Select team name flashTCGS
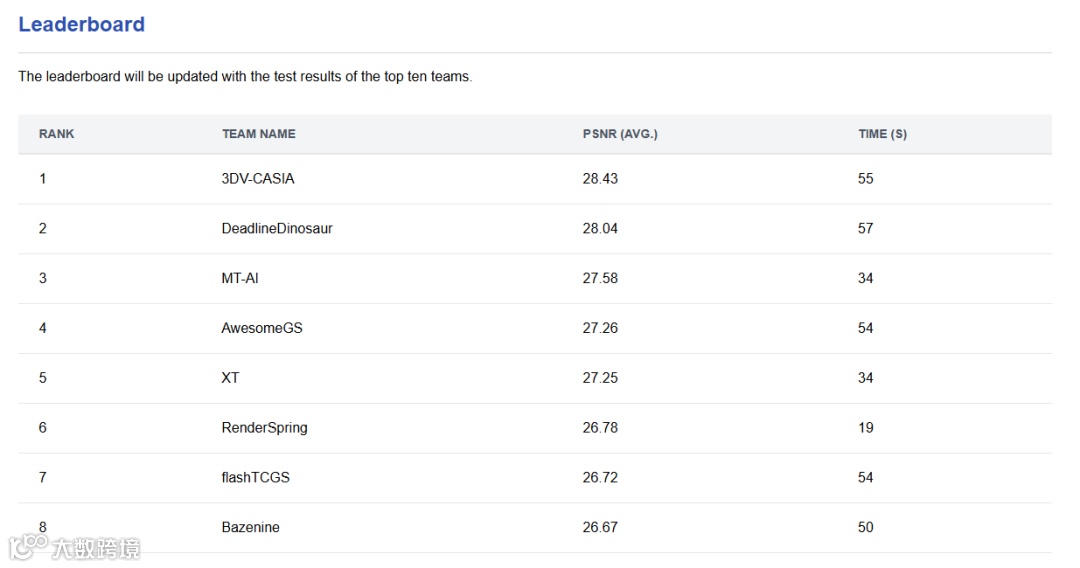 pyautogui.click(x=256, y=478)
